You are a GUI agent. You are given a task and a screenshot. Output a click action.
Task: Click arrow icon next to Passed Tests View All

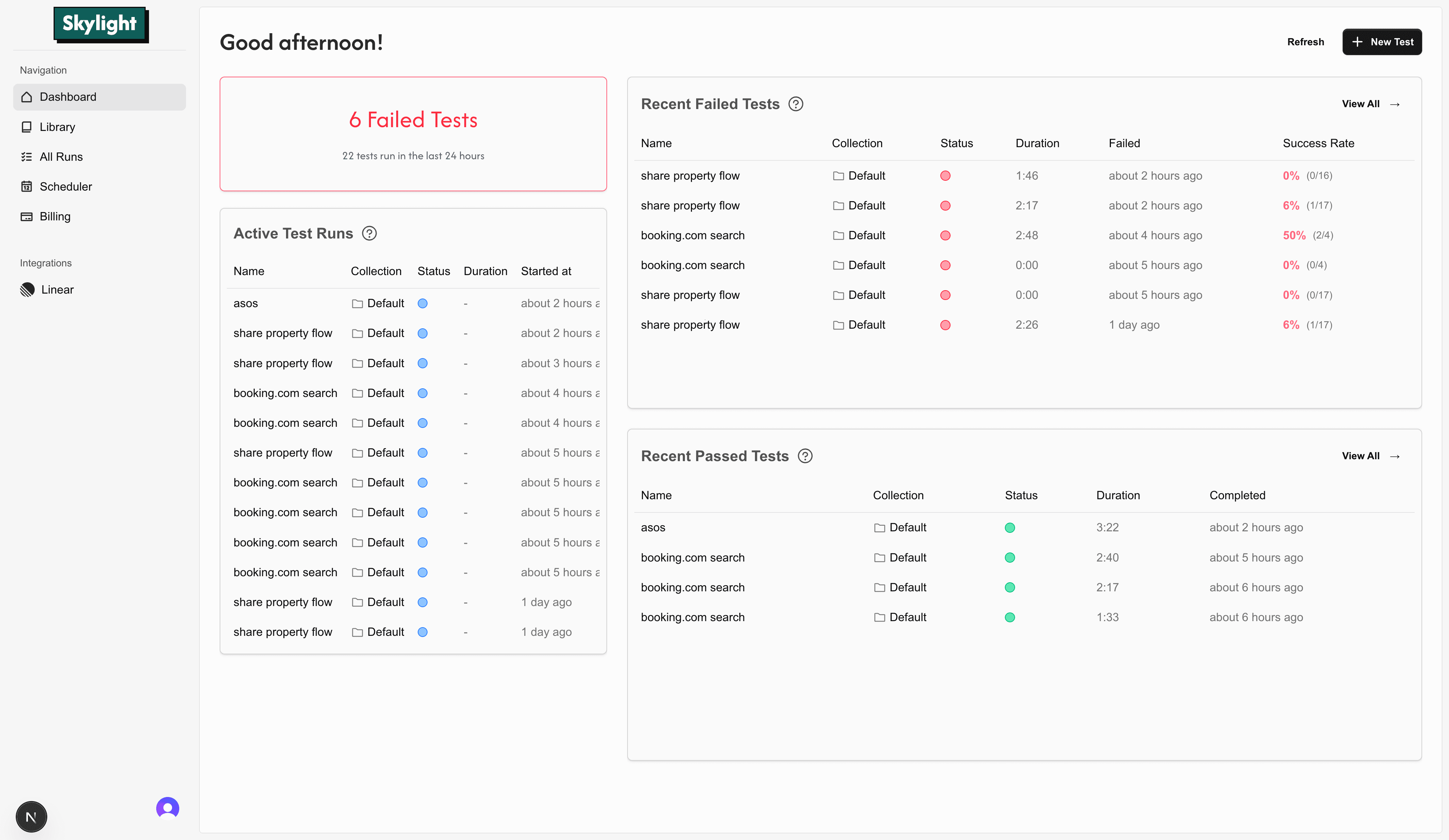tap(1394, 457)
